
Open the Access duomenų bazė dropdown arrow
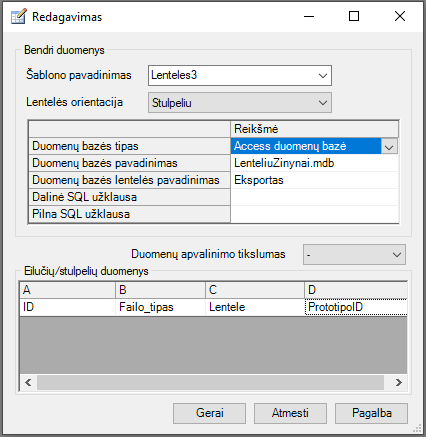pyautogui.click(x=389, y=146)
